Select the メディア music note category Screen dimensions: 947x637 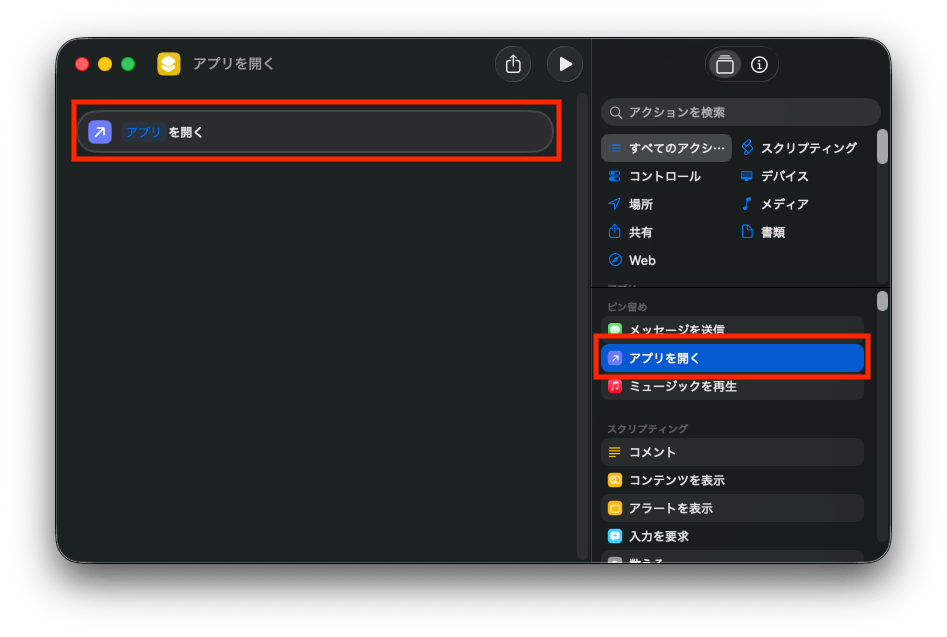tap(775, 204)
